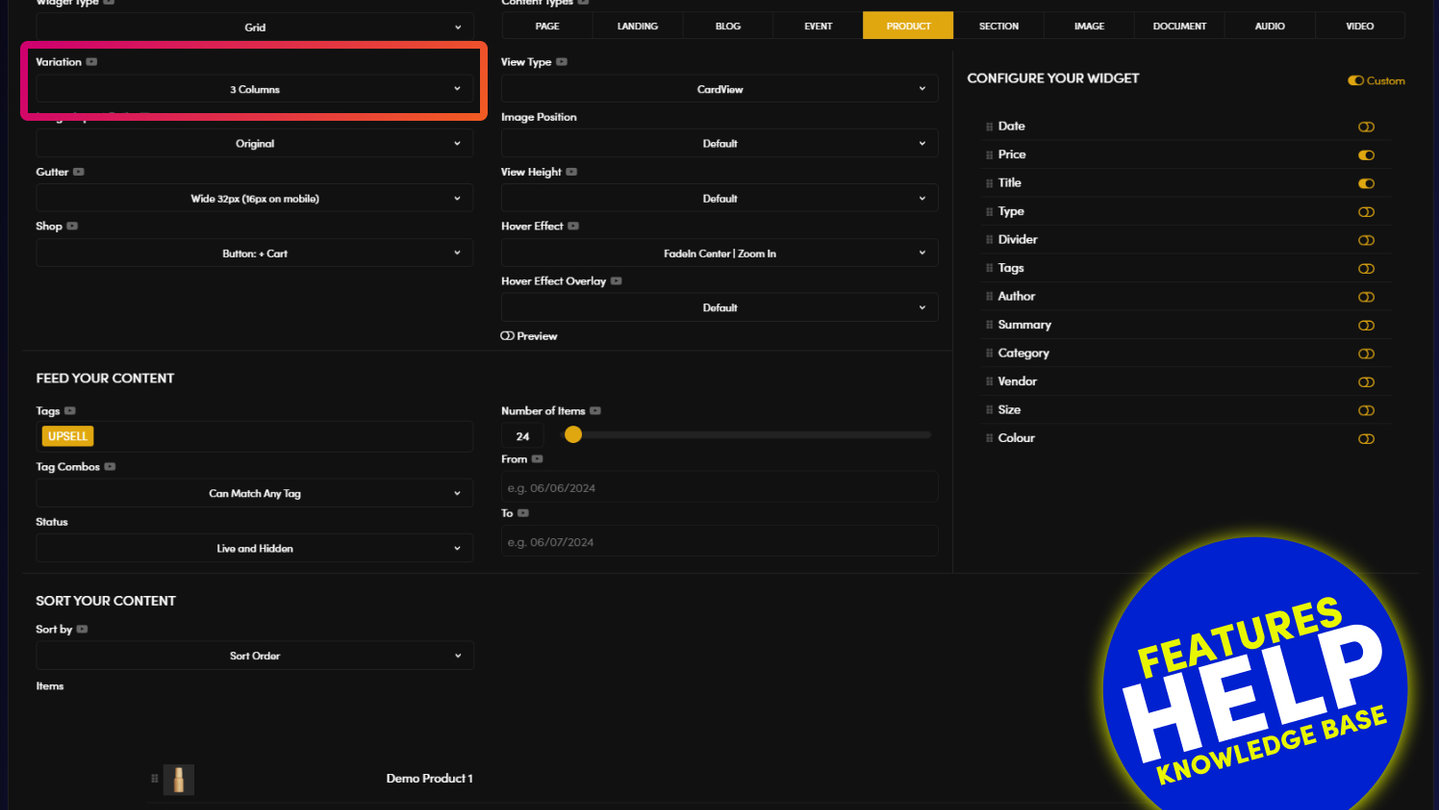
Task: Click the drag handle next to Demo Product 1
Action: [x=154, y=778]
